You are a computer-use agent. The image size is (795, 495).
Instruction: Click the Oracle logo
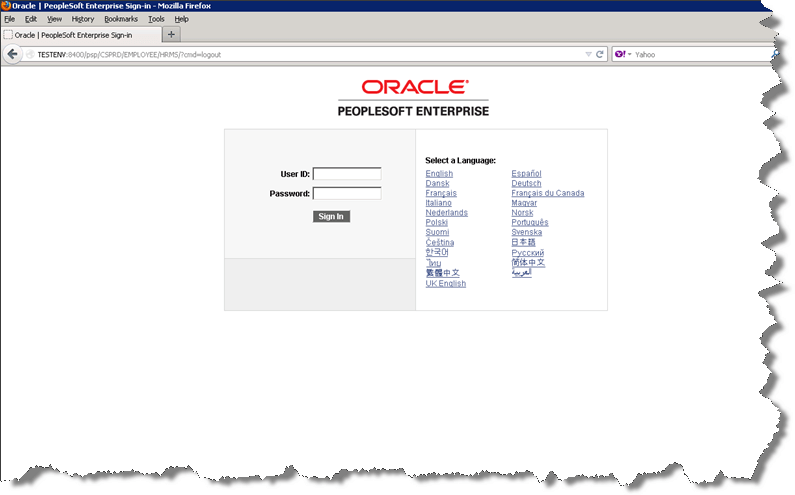tap(415, 87)
